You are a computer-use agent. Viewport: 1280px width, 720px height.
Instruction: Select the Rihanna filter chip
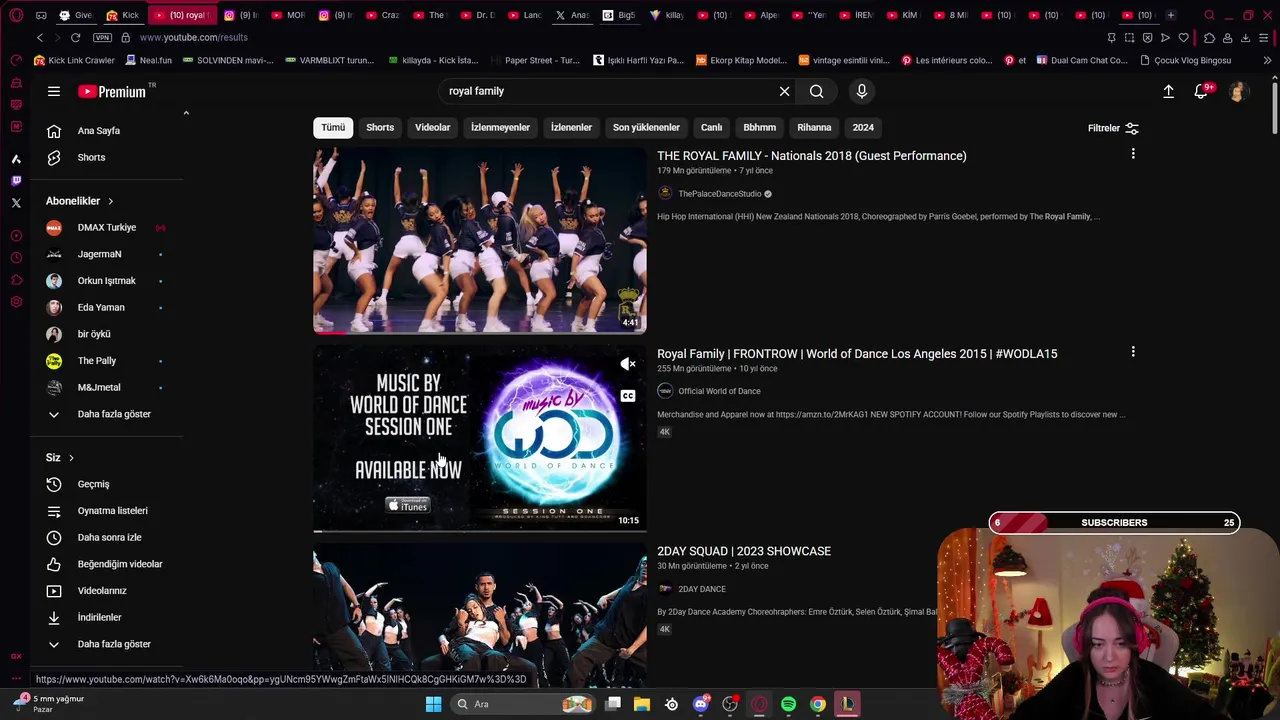(814, 128)
